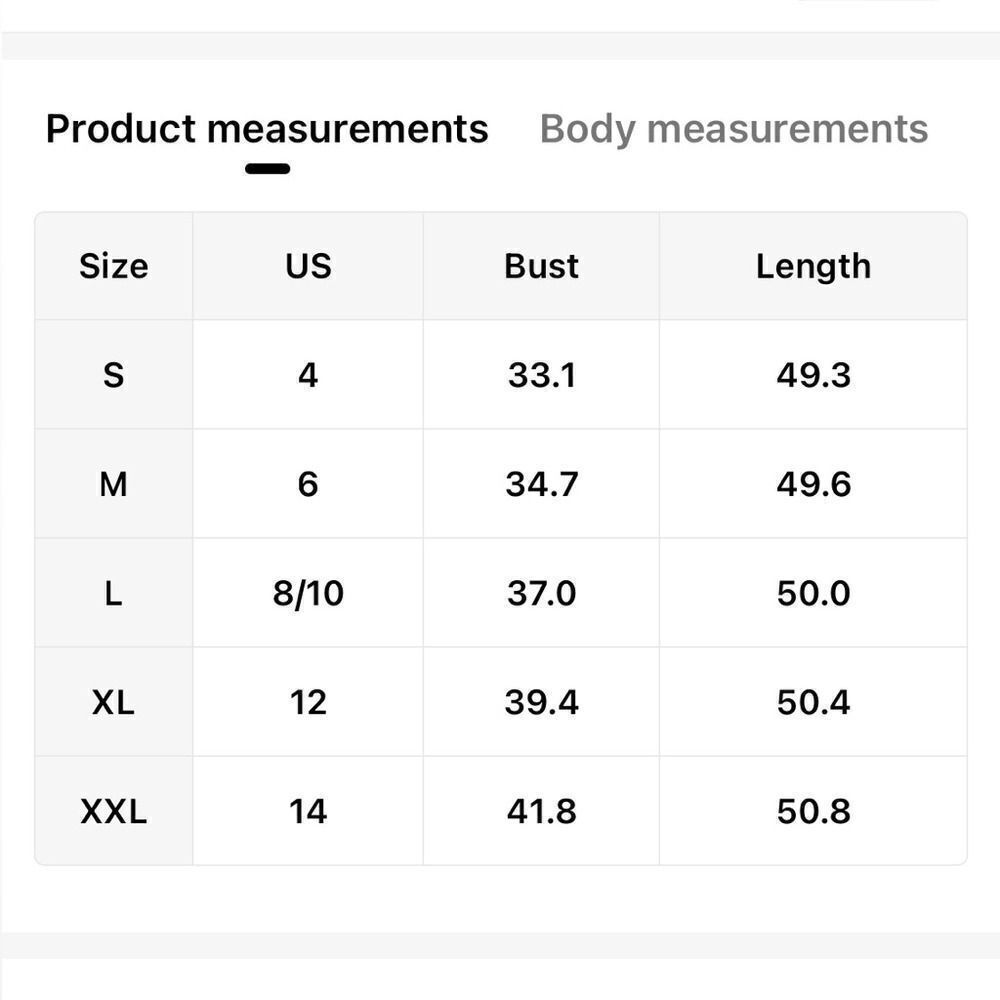Click the Size column header
Screen dimensions: 1000x1000
[x=114, y=266]
